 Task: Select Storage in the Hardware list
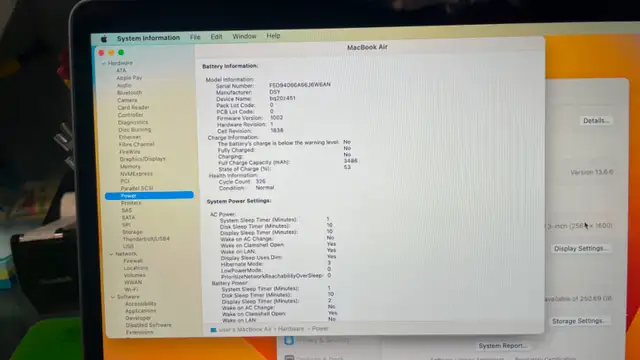[132, 232]
